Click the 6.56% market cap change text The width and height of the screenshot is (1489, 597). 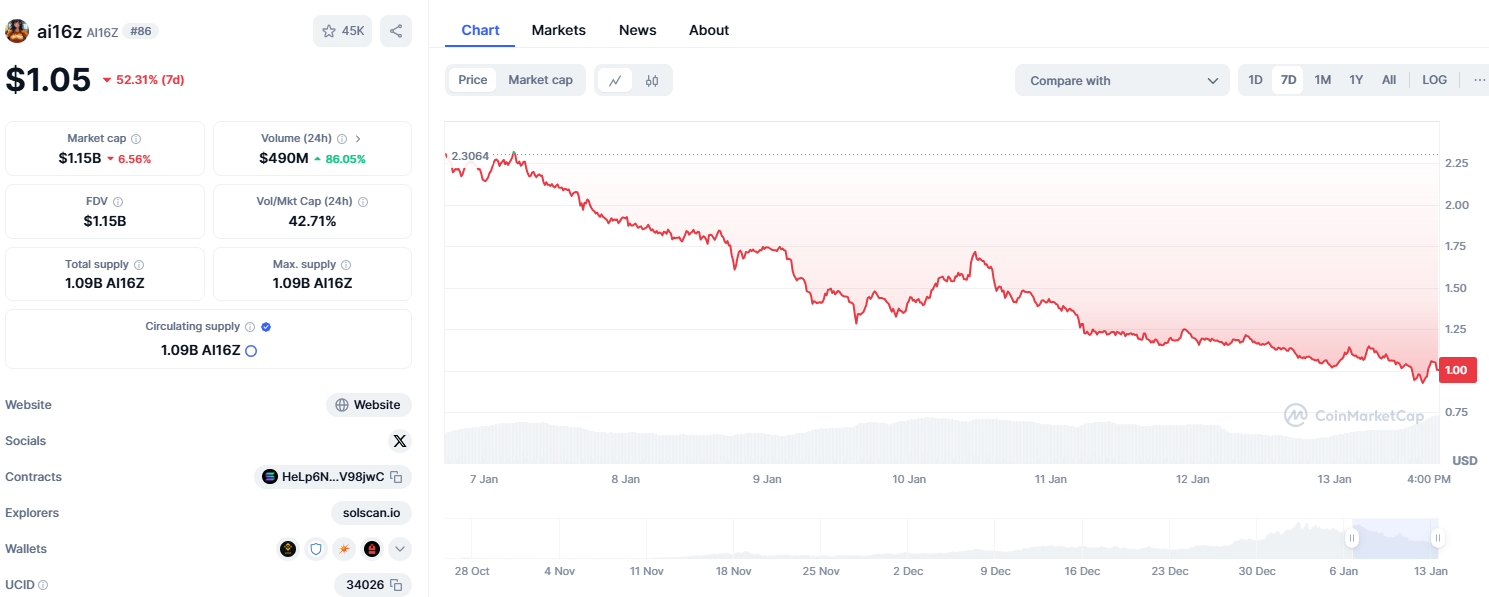coord(135,159)
